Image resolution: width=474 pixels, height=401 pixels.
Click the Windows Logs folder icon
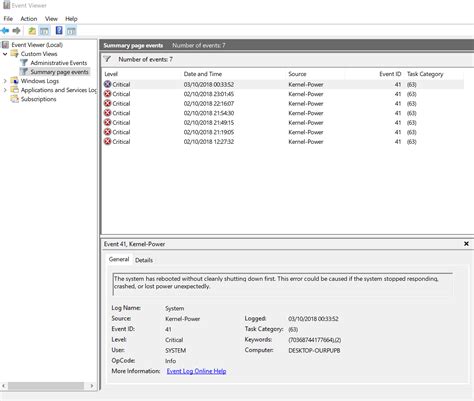point(15,81)
